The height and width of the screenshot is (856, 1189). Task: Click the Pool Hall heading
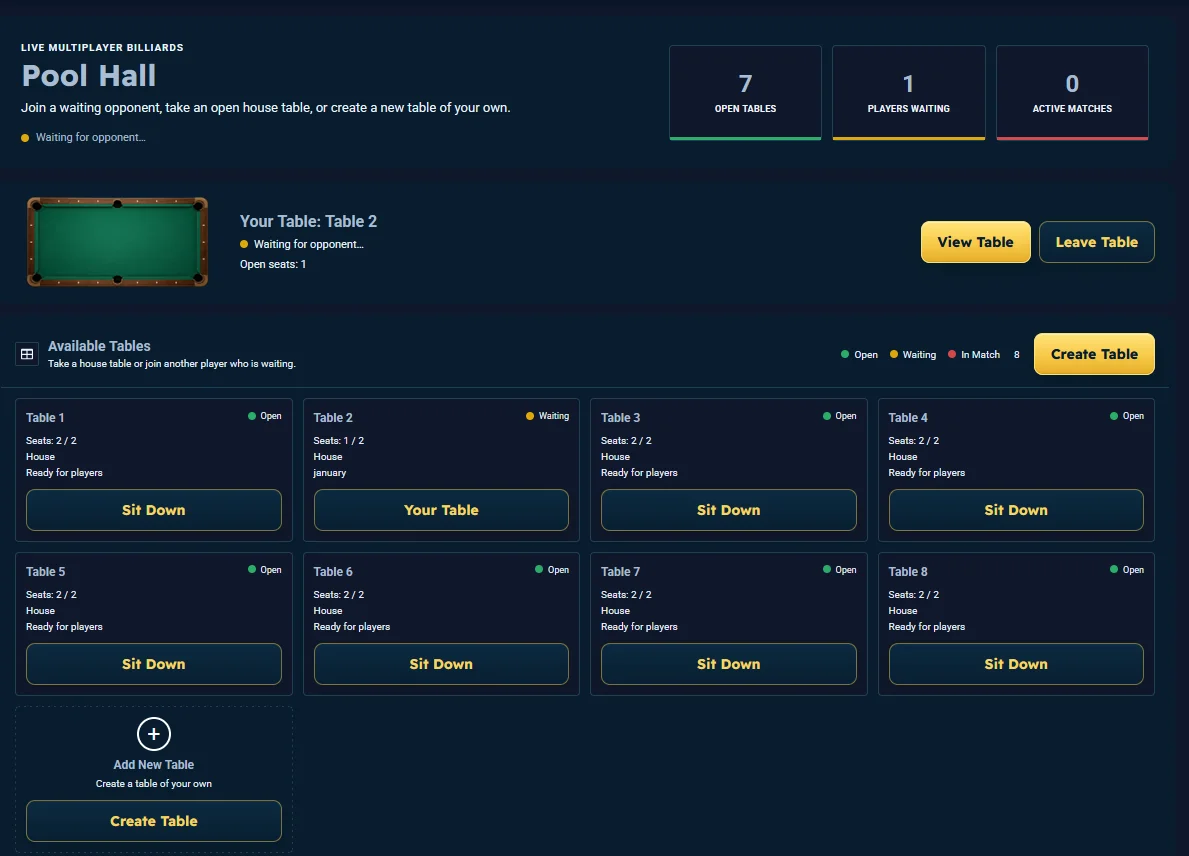[89, 76]
